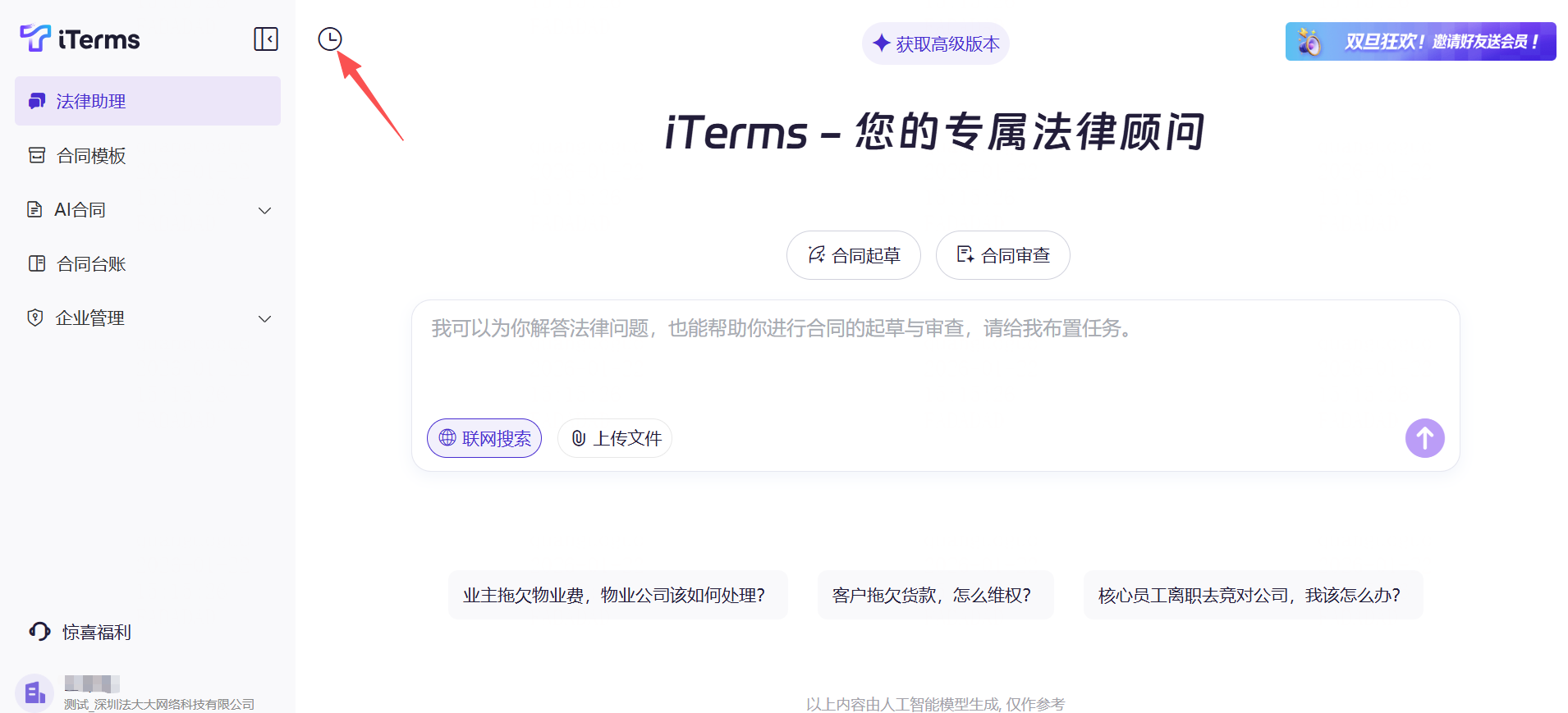Select suggestion 核心员工离职去竞对公司，我该怎么办?
Screen dimensions: 1568x713
point(1253,595)
